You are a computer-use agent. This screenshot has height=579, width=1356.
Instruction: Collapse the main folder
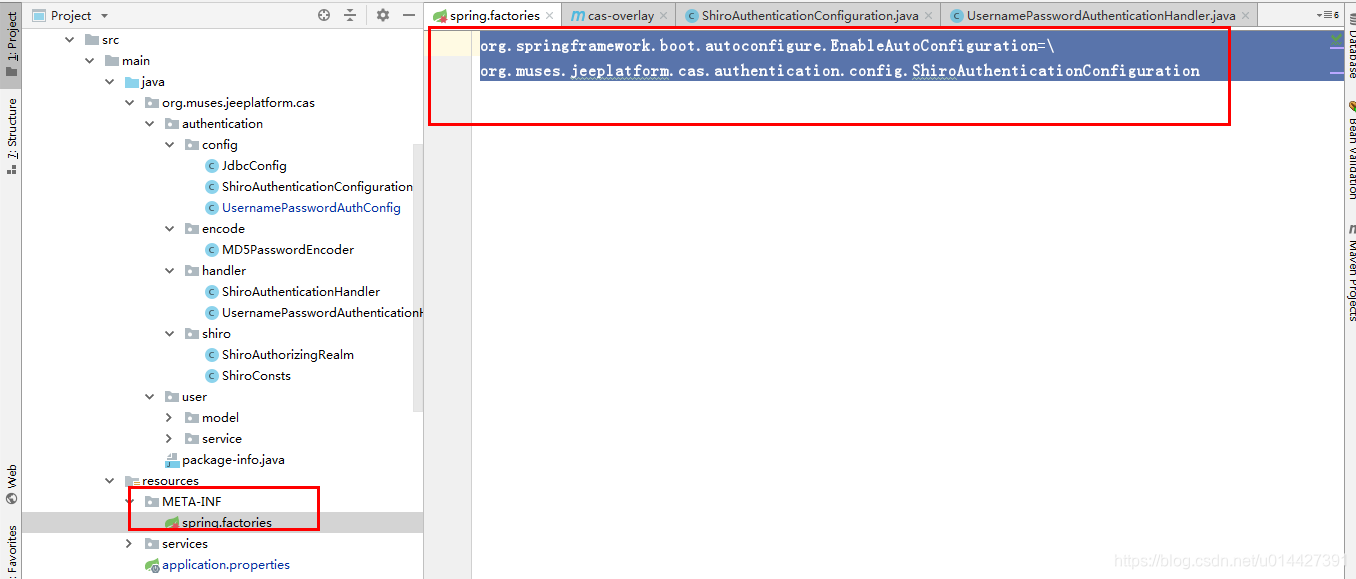(90, 61)
